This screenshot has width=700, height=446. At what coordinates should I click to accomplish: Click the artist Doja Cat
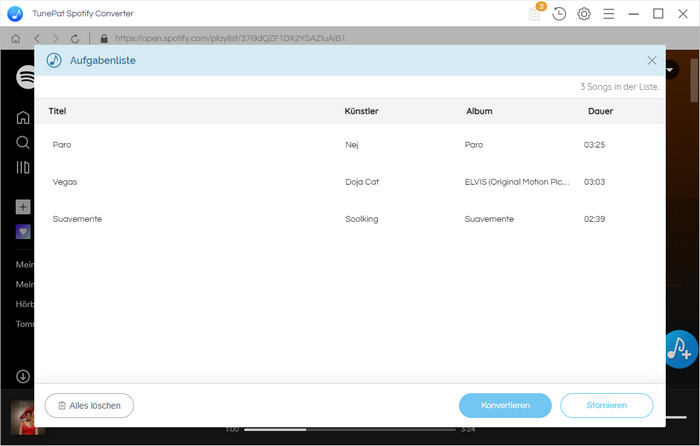pyautogui.click(x=362, y=182)
